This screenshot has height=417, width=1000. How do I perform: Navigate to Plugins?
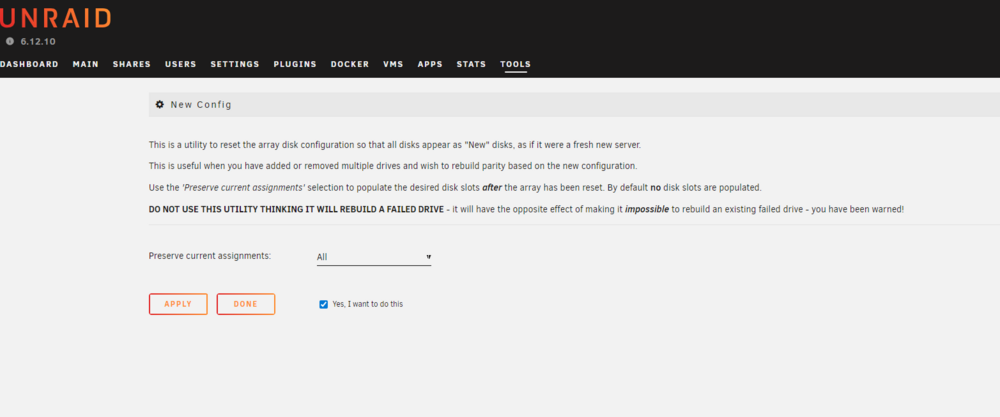295,64
